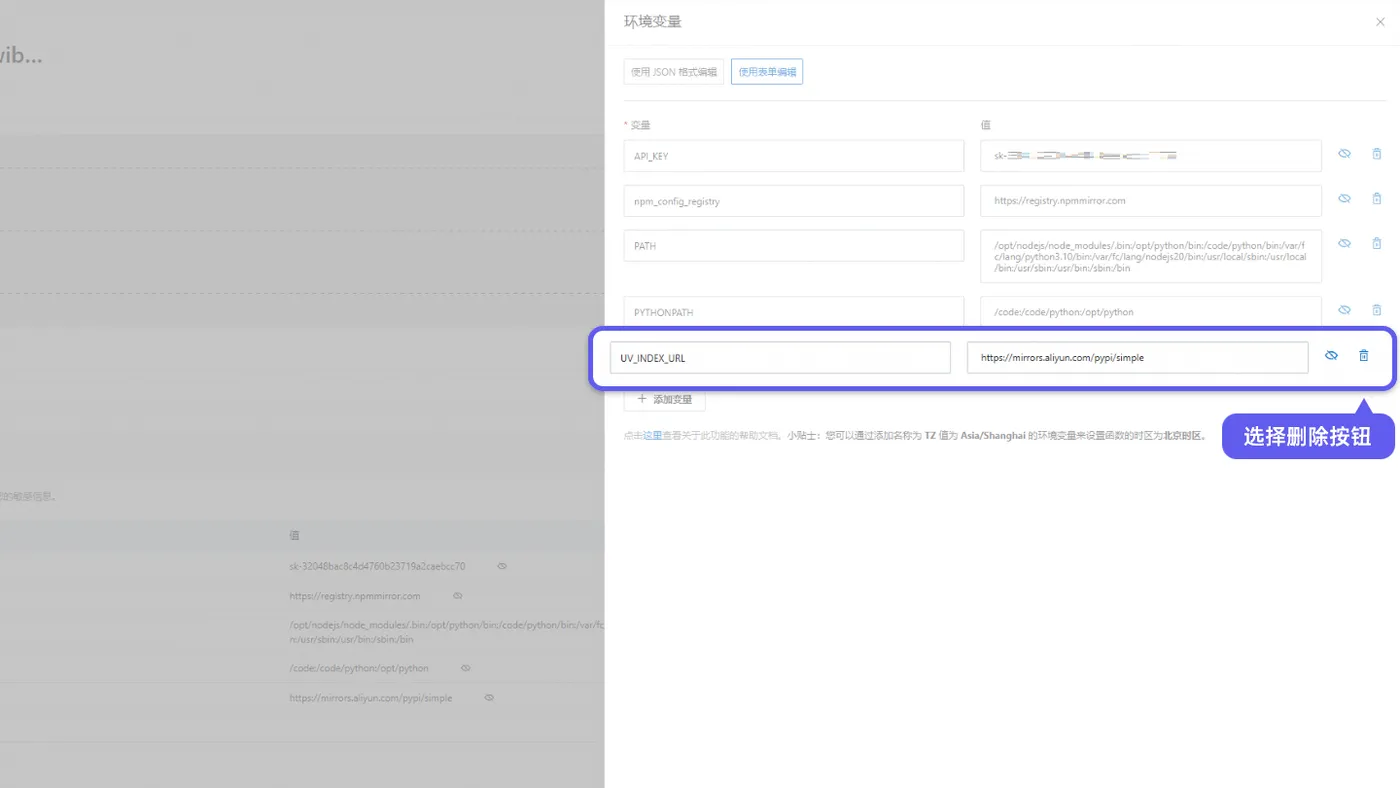The height and width of the screenshot is (788, 1400).
Task: Show API key value in background table
Action: click(x=502, y=566)
